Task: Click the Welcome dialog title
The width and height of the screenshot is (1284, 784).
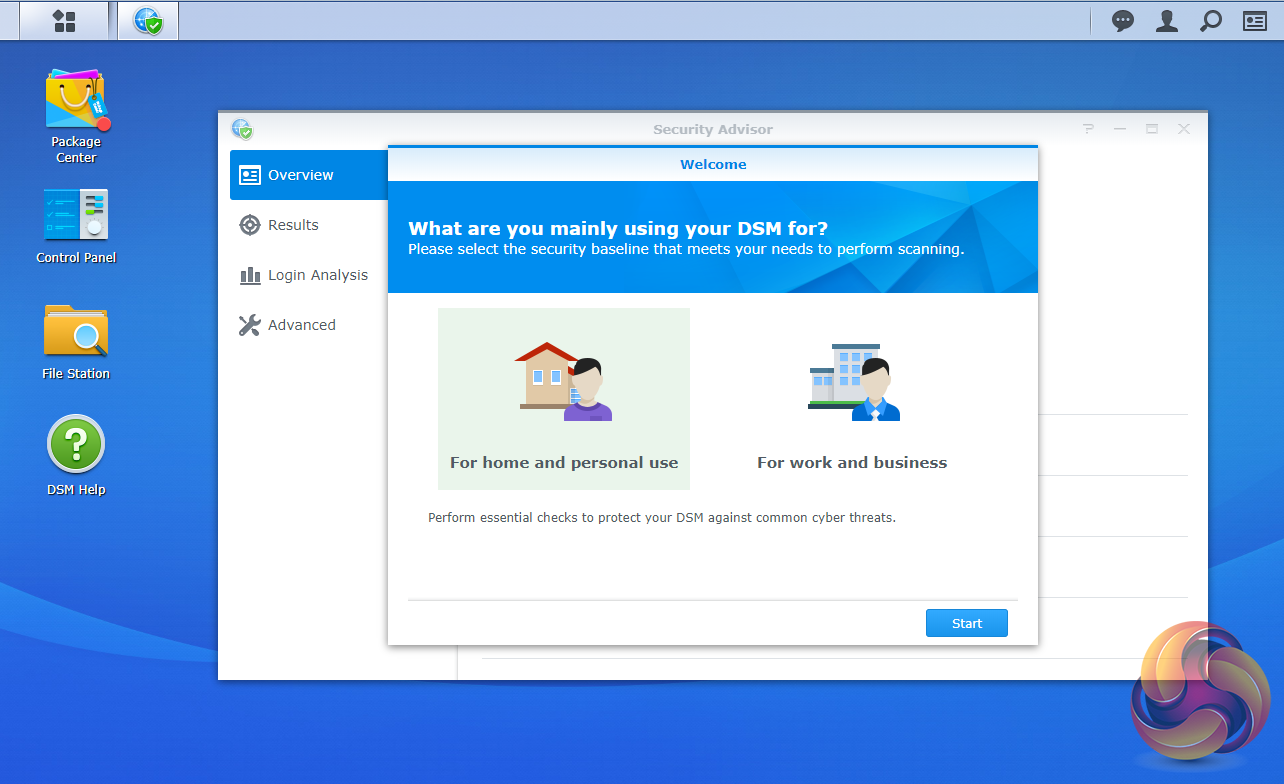Action: tap(713, 164)
